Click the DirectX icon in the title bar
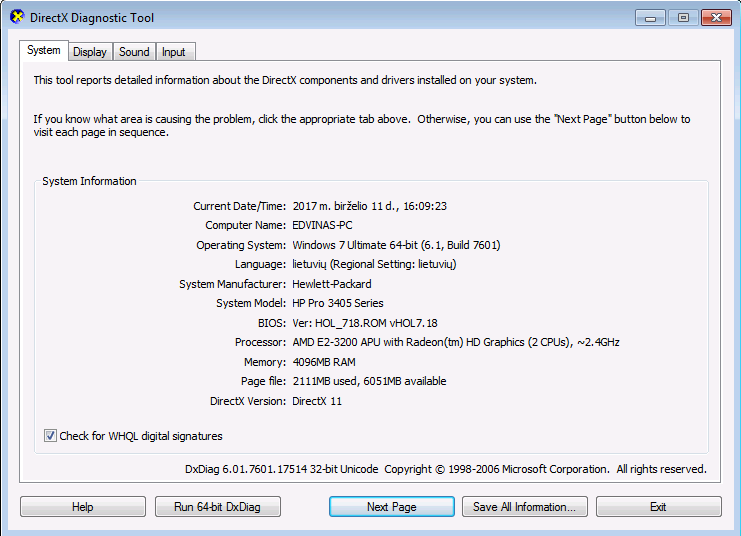Screen dimensions: 741x536 tap(16, 18)
